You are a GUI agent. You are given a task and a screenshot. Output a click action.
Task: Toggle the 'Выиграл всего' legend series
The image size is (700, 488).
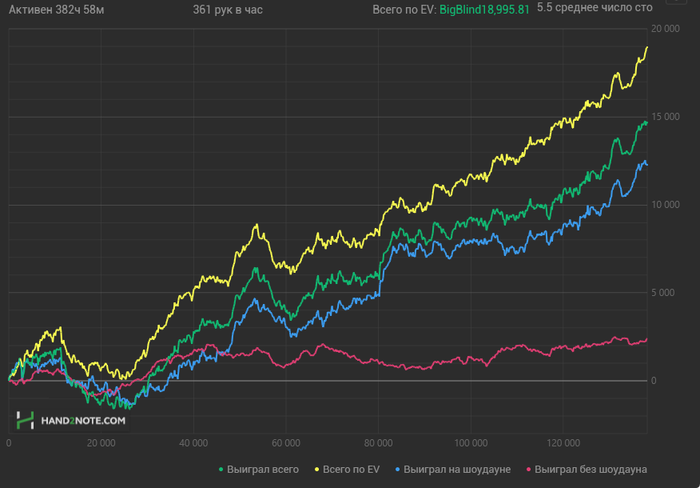click(259, 469)
